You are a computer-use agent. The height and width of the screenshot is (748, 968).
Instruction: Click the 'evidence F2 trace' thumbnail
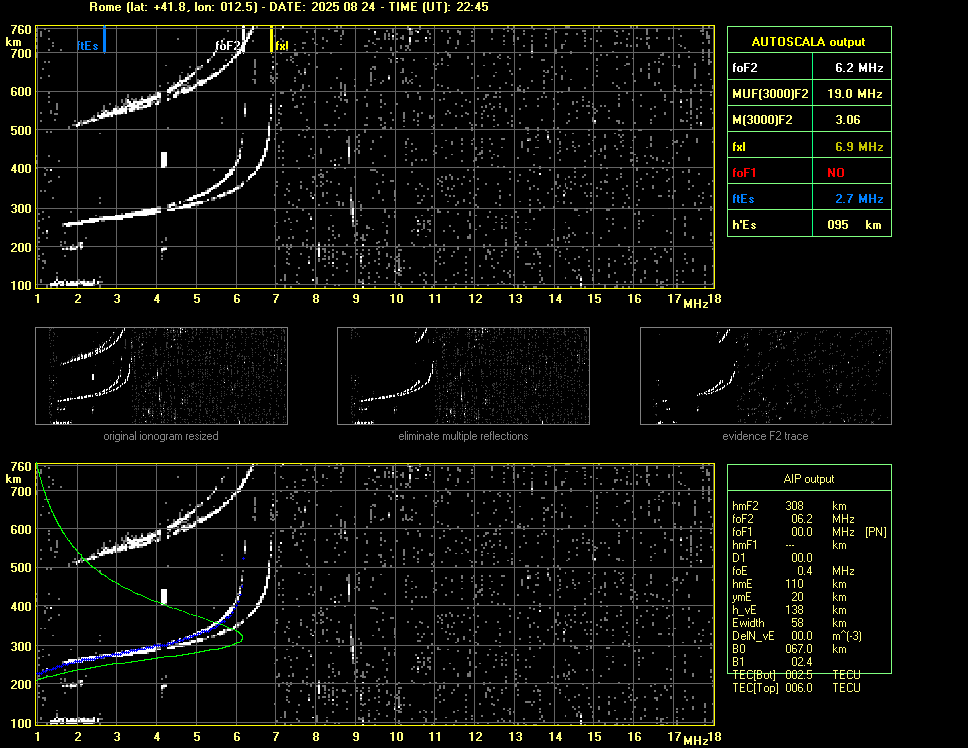[x=766, y=376]
